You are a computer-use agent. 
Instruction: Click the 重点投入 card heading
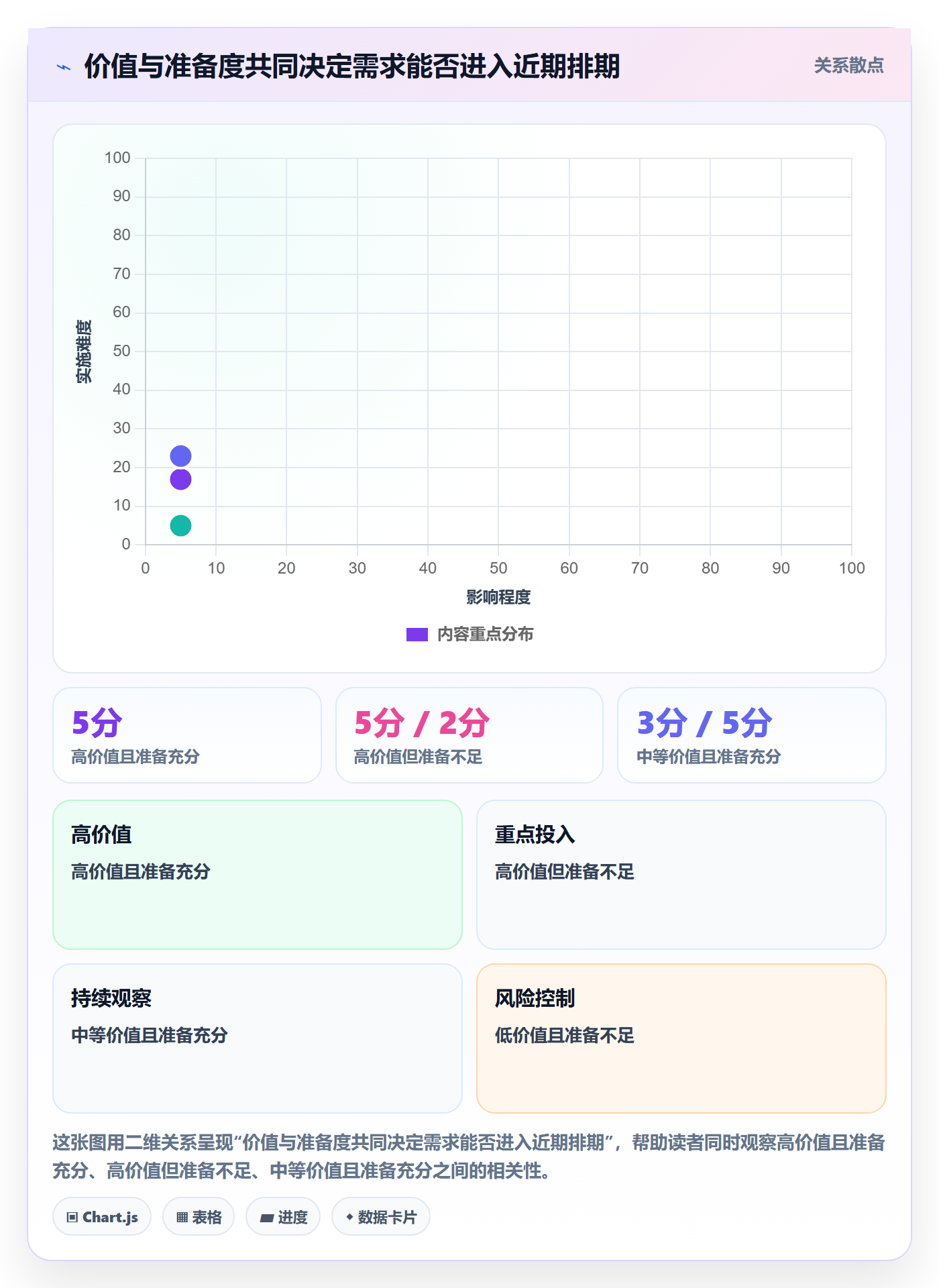coord(535,835)
